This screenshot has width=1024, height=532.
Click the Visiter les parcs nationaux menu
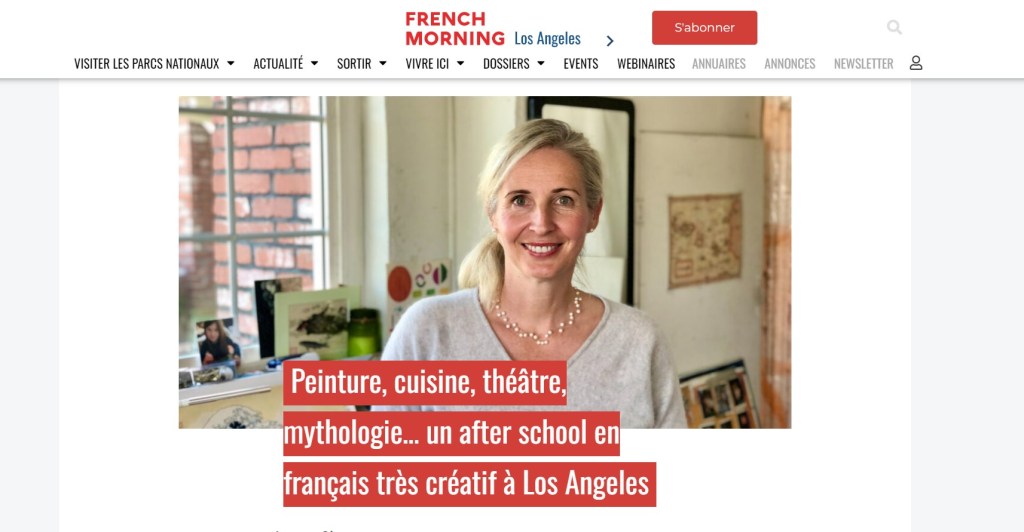[x=146, y=63]
